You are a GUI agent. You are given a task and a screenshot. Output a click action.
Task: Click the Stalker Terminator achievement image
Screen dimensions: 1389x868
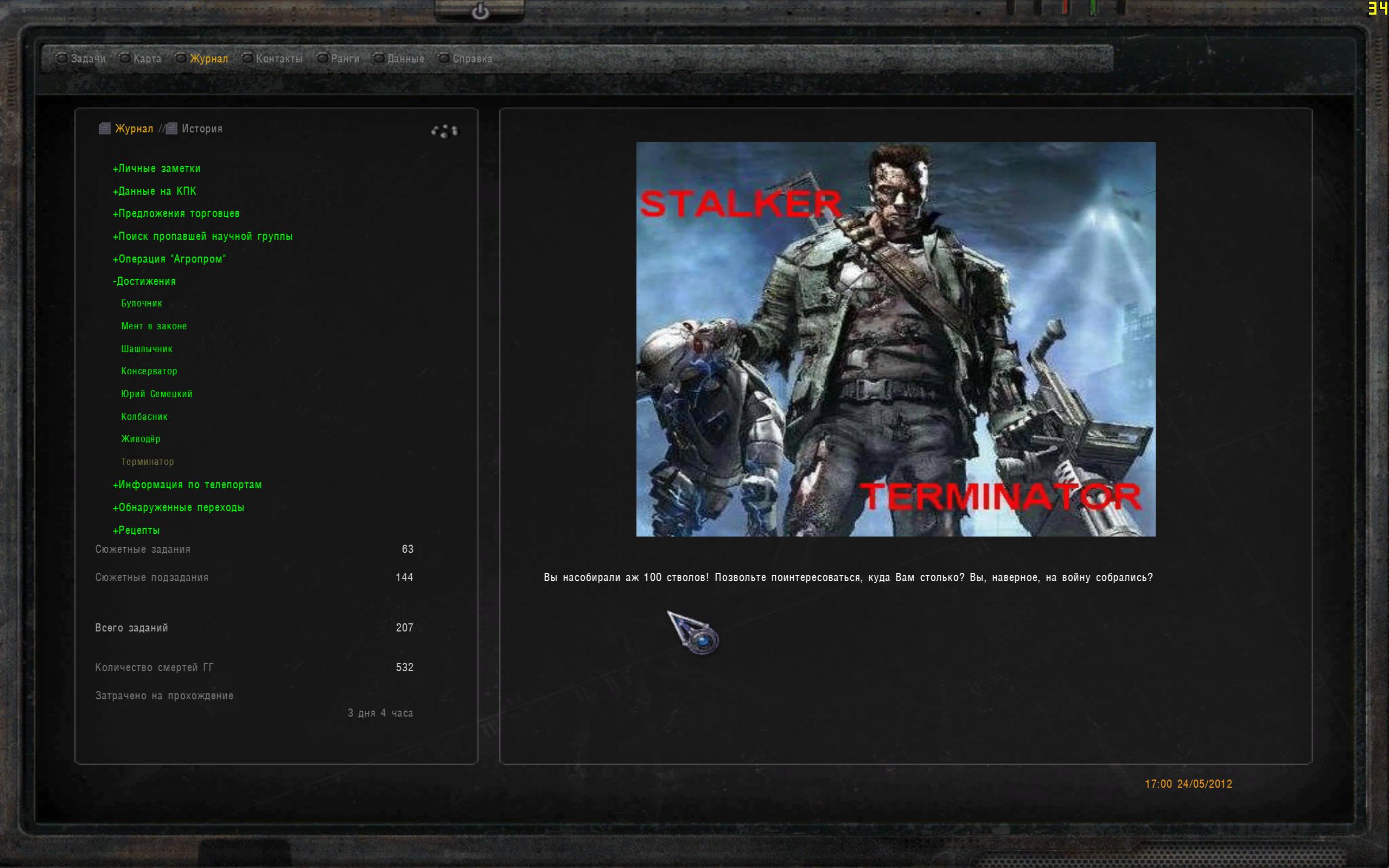[895, 339]
